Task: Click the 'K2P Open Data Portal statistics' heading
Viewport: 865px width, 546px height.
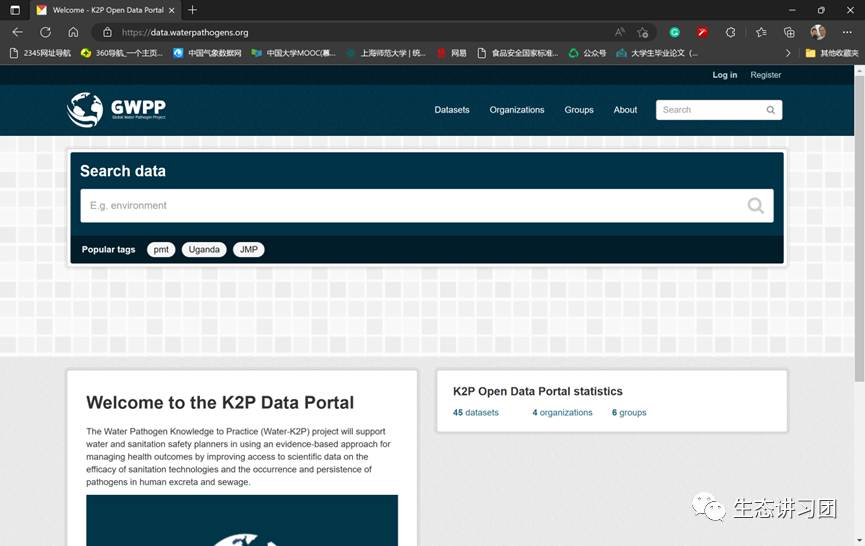Action: pyautogui.click(x=537, y=392)
